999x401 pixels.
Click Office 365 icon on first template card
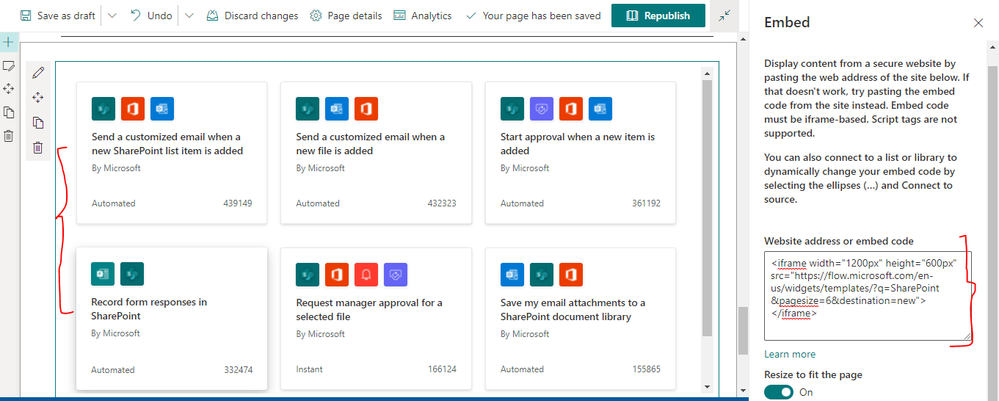tap(133, 109)
